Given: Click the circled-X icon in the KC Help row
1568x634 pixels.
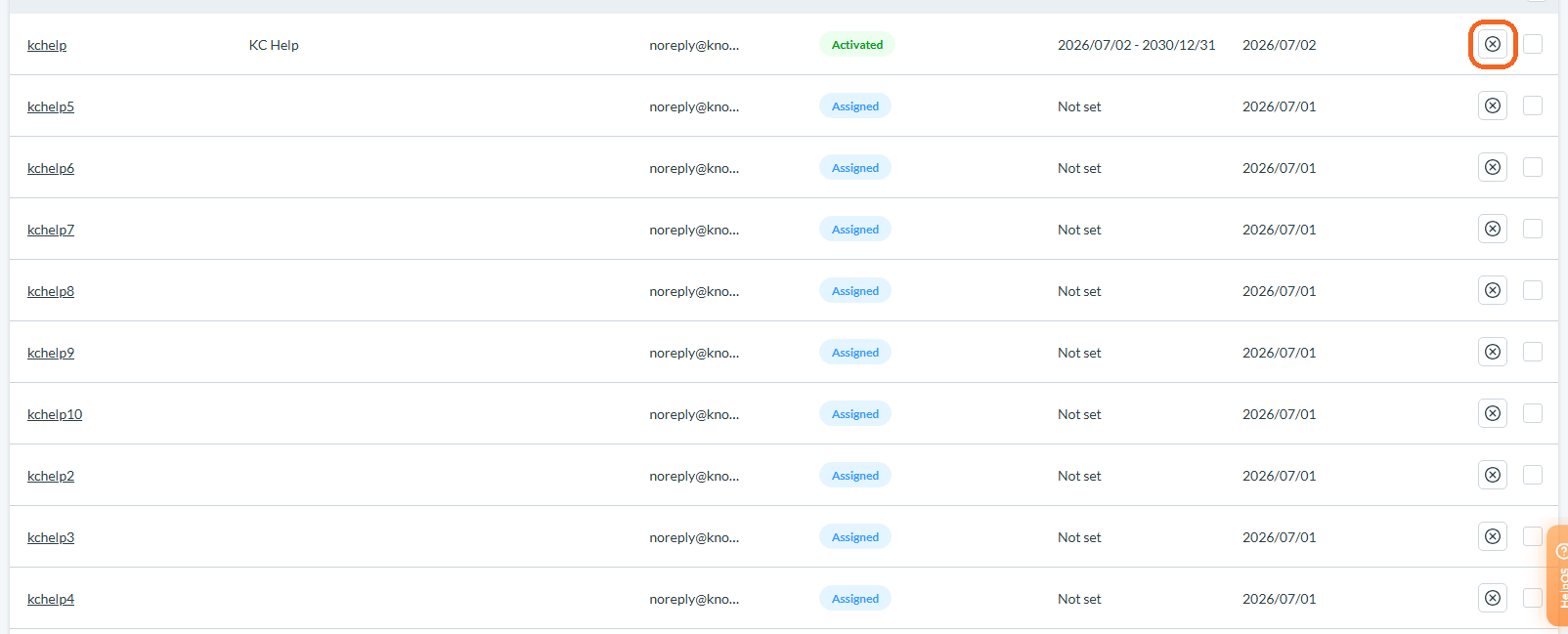Looking at the screenshot, I should tap(1493, 44).
